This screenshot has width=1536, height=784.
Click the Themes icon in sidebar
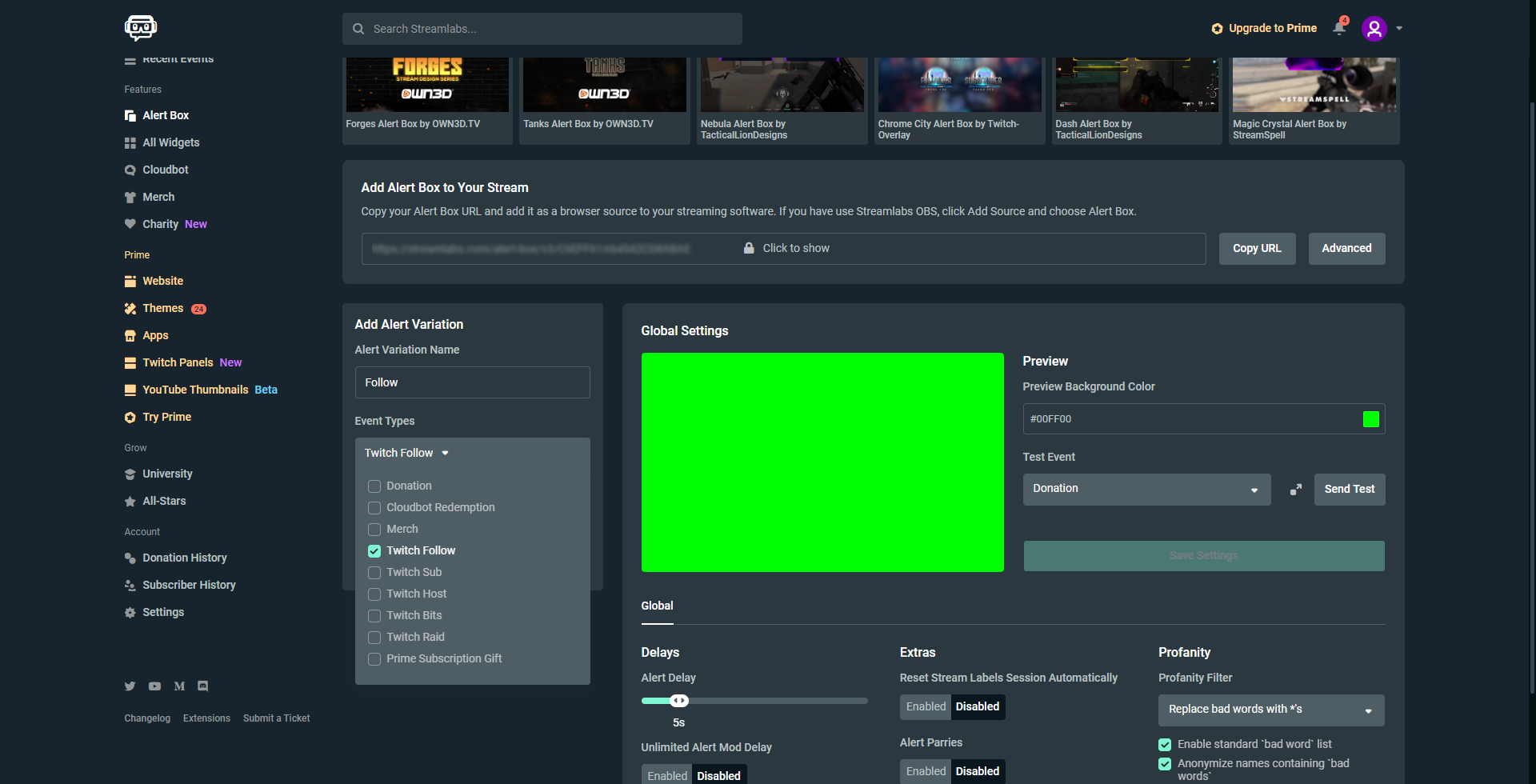click(x=130, y=309)
